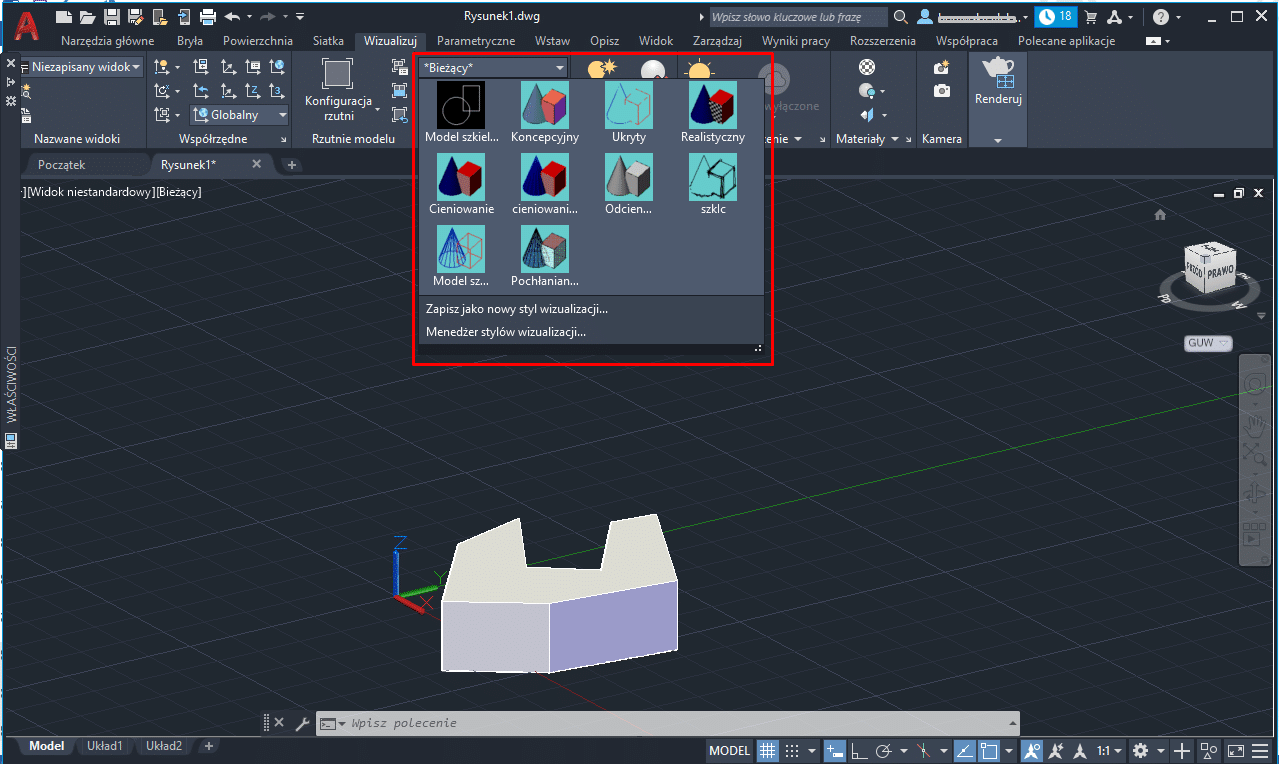This screenshot has width=1279, height=764.
Task: Create a new drawing from quick access toolbar
Action: [65, 17]
